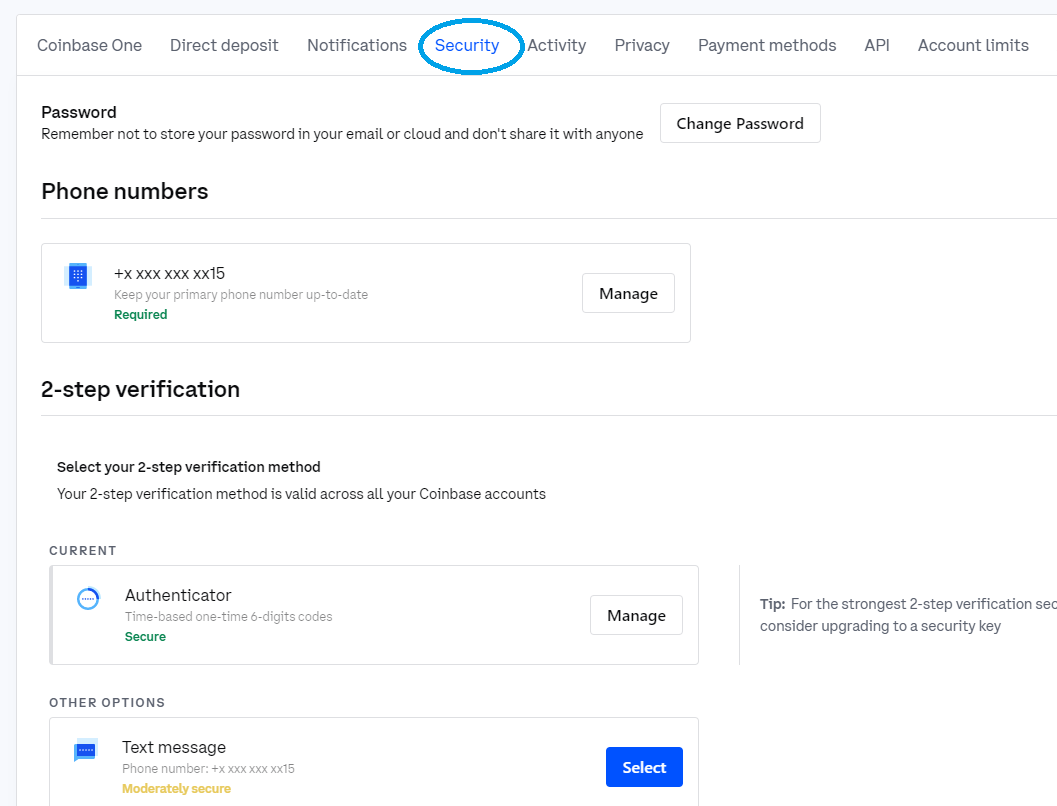
Task: Click 'Select your 2-step verification method' text
Action: pyautogui.click(x=189, y=467)
